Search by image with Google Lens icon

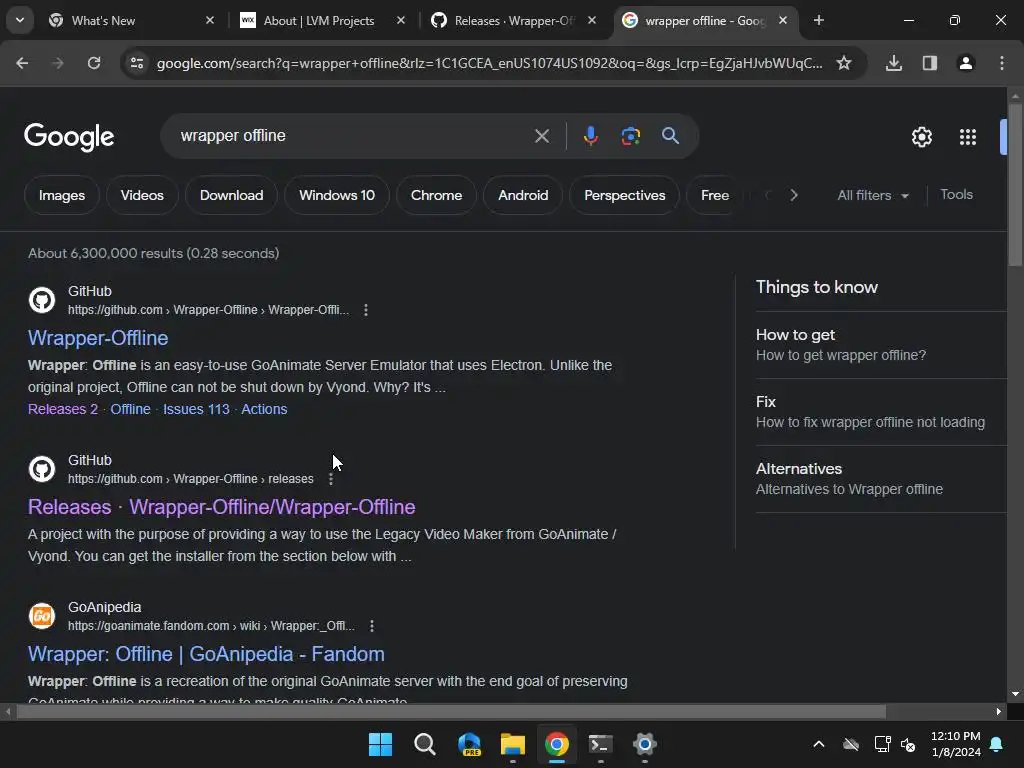[x=630, y=136]
